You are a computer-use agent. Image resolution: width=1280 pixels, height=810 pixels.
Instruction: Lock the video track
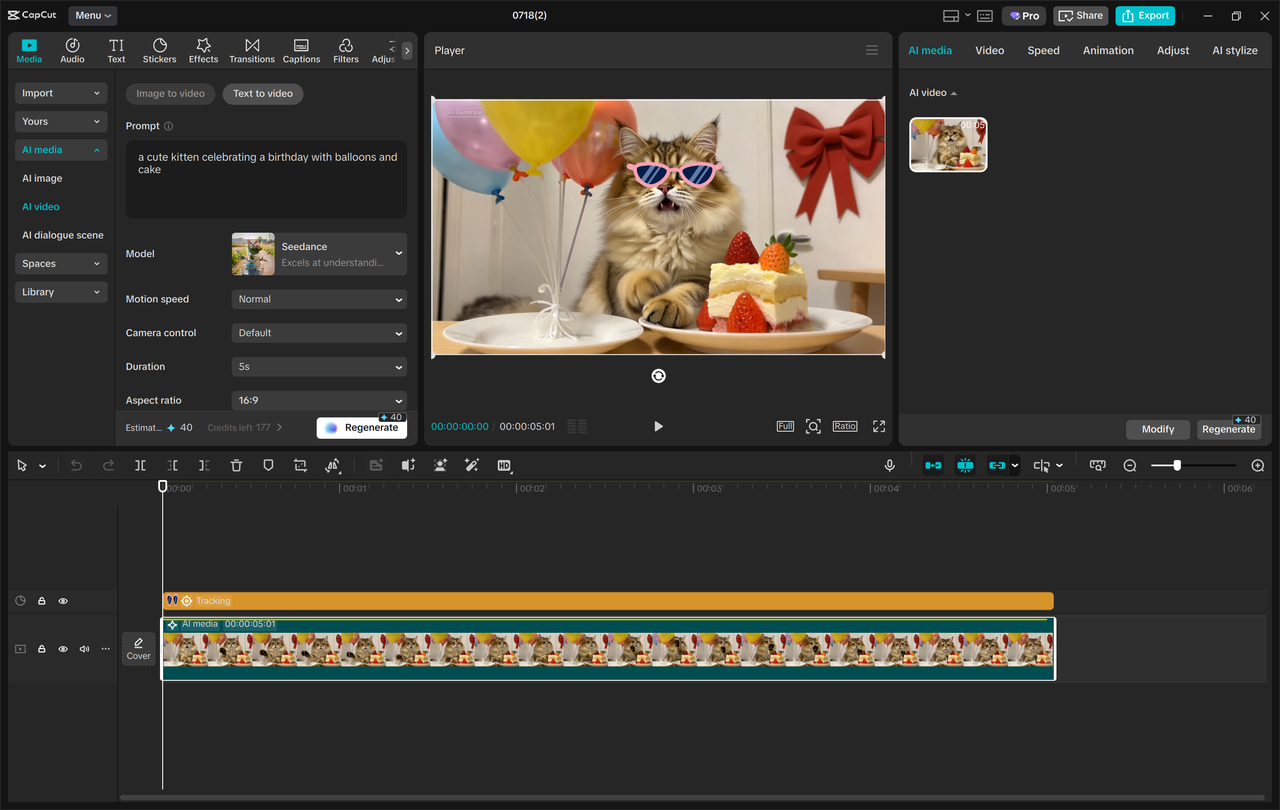click(x=41, y=648)
